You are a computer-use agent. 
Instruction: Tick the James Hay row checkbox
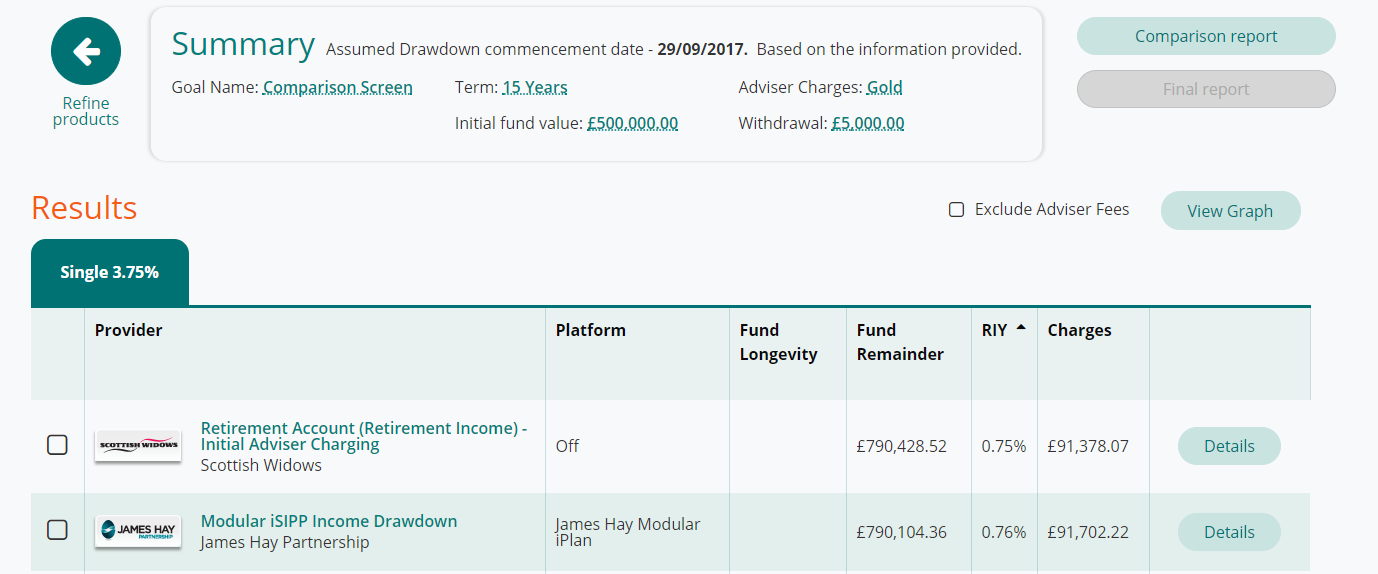[x=58, y=530]
